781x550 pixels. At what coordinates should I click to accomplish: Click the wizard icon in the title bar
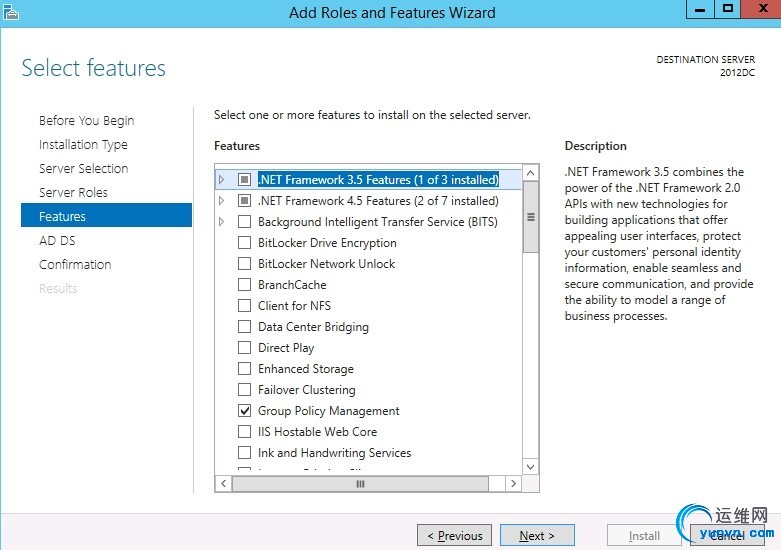point(11,12)
